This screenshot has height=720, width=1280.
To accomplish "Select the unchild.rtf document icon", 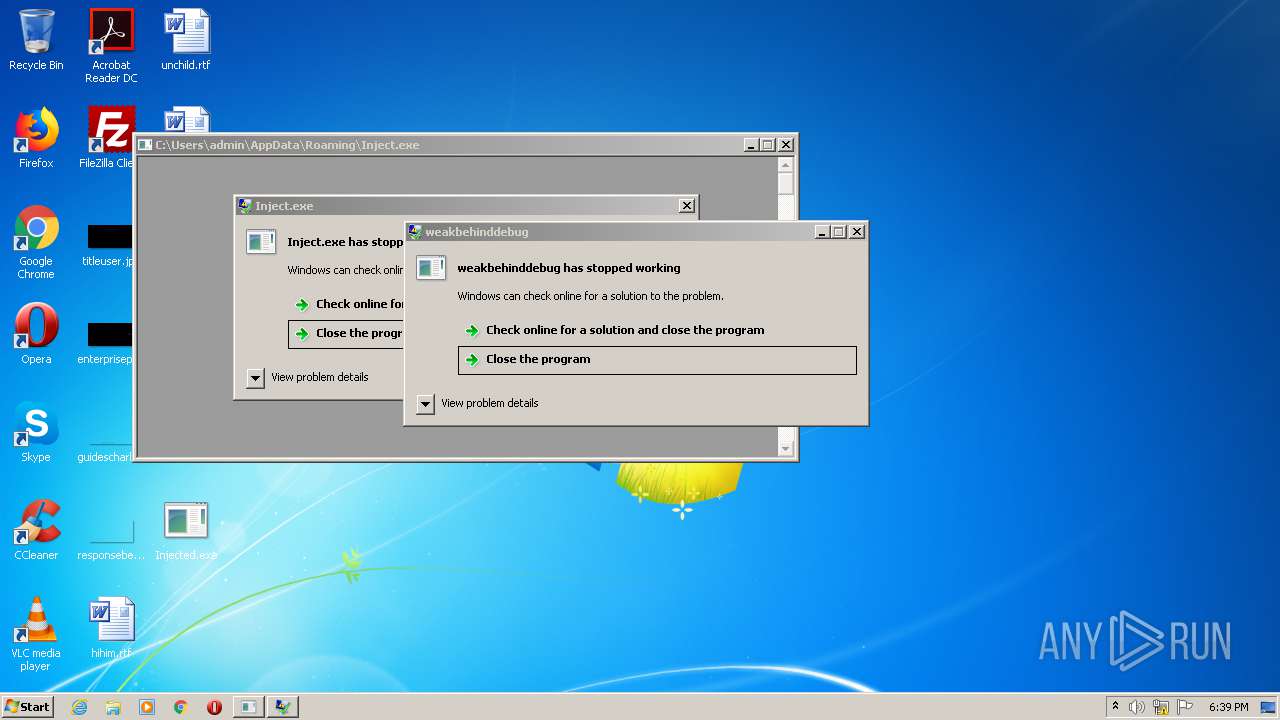I will click(186, 40).
